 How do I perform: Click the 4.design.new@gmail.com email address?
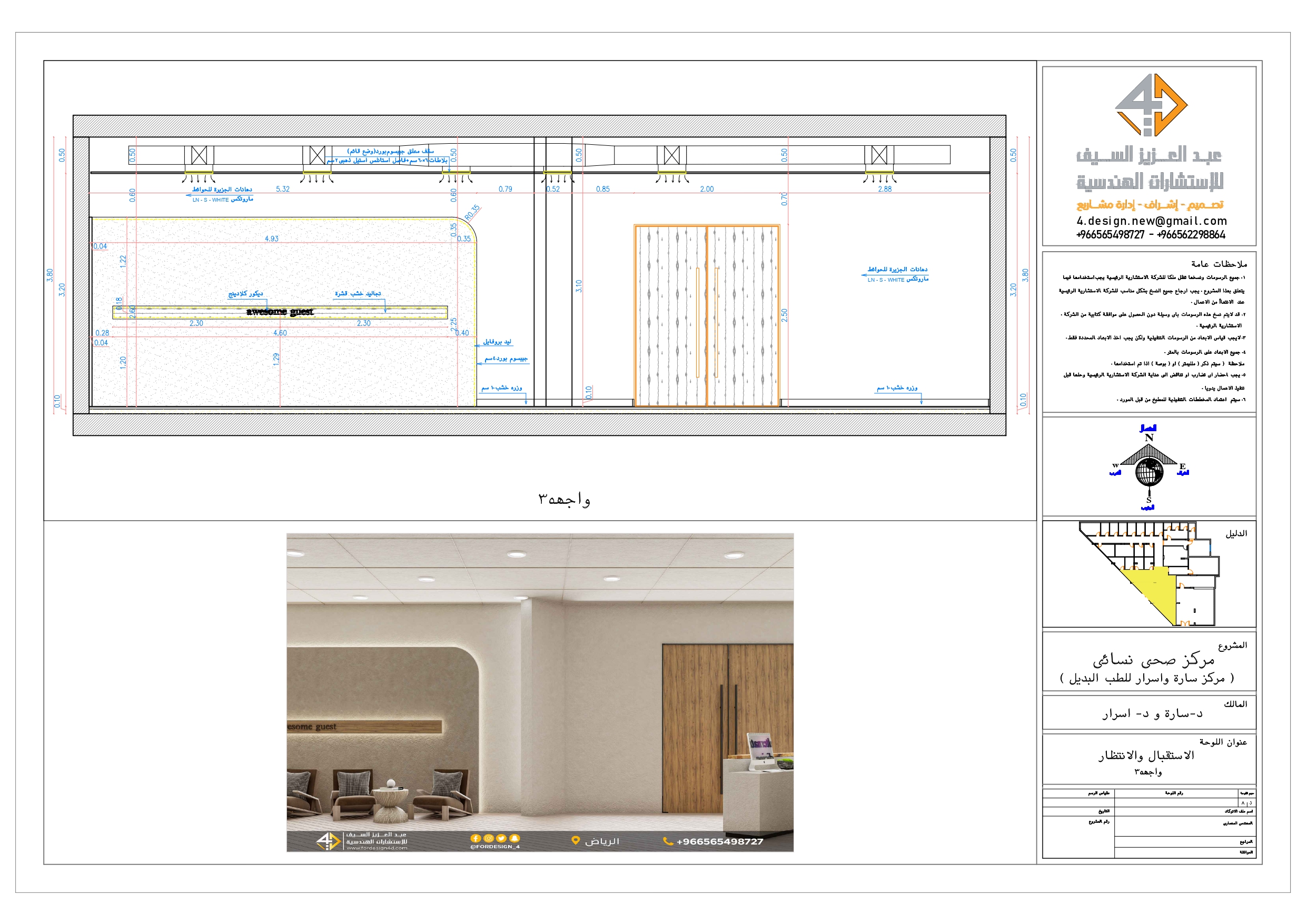pyautogui.click(x=1151, y=221)
